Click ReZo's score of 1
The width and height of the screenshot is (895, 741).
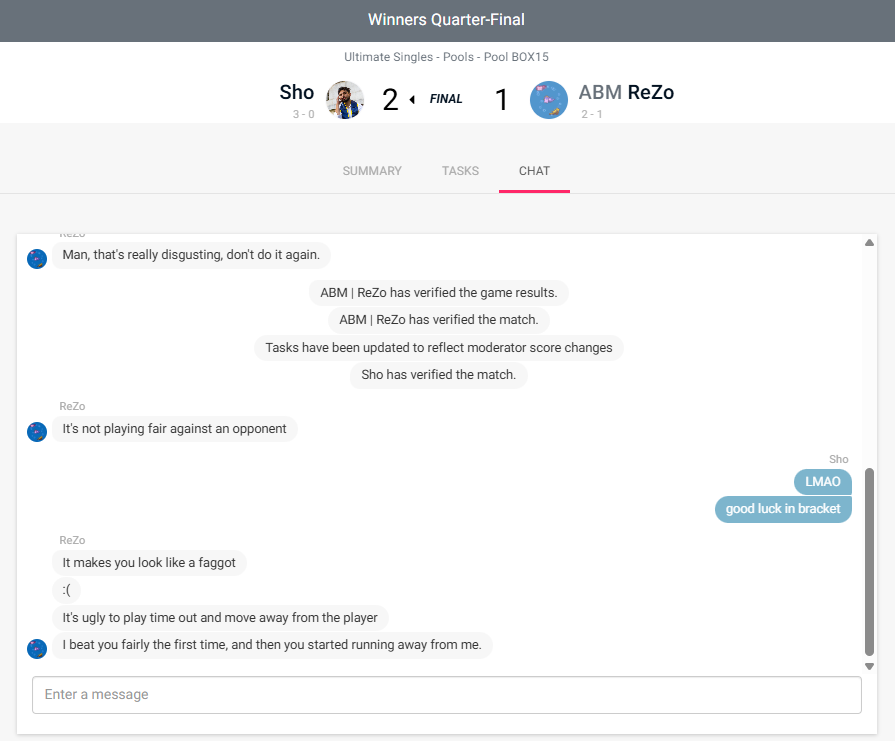tap(501, 100)
